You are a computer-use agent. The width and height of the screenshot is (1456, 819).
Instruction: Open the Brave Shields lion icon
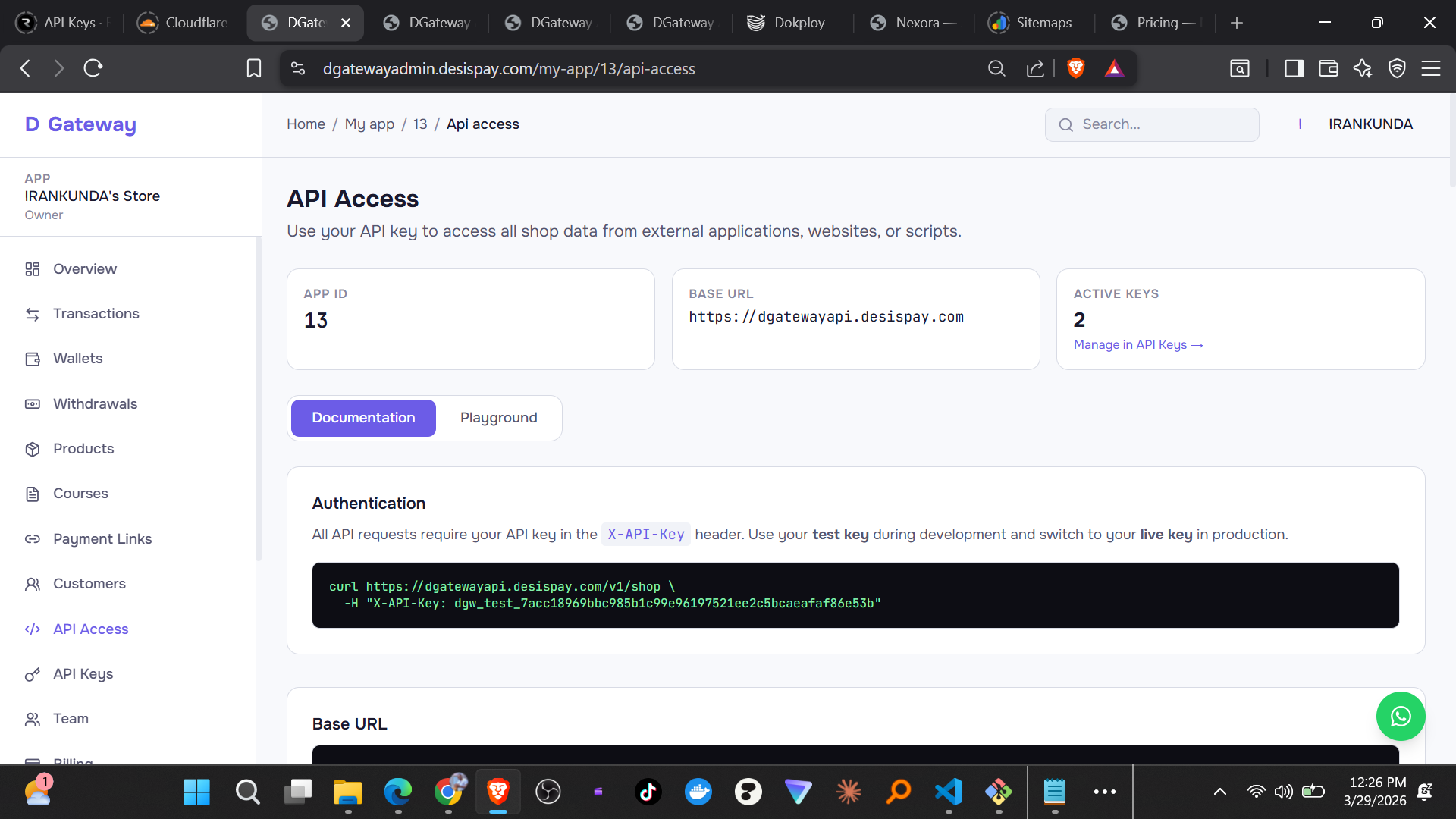pyautogui.click(x=1075, y=68)
